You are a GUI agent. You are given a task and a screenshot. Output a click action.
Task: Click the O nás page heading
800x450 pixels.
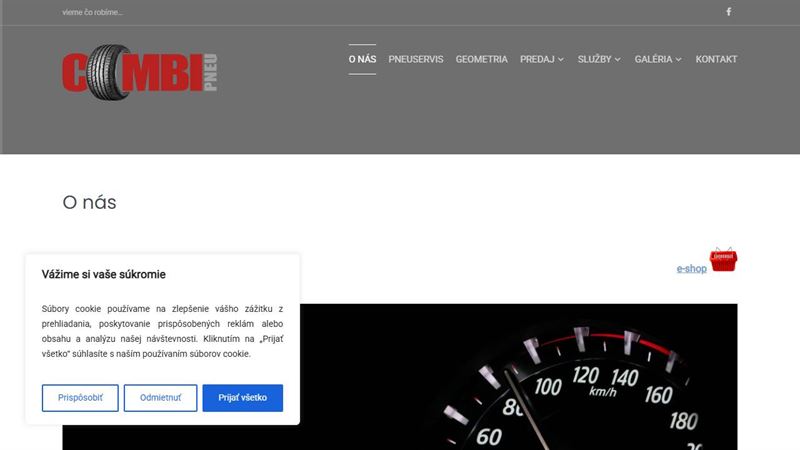click(89, 203)
